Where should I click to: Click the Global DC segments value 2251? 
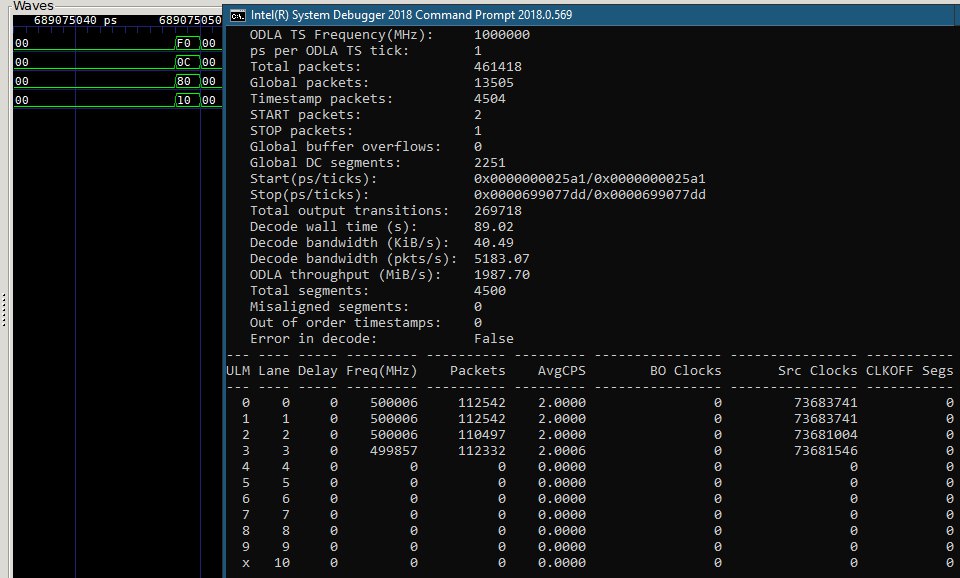[490, 163]
